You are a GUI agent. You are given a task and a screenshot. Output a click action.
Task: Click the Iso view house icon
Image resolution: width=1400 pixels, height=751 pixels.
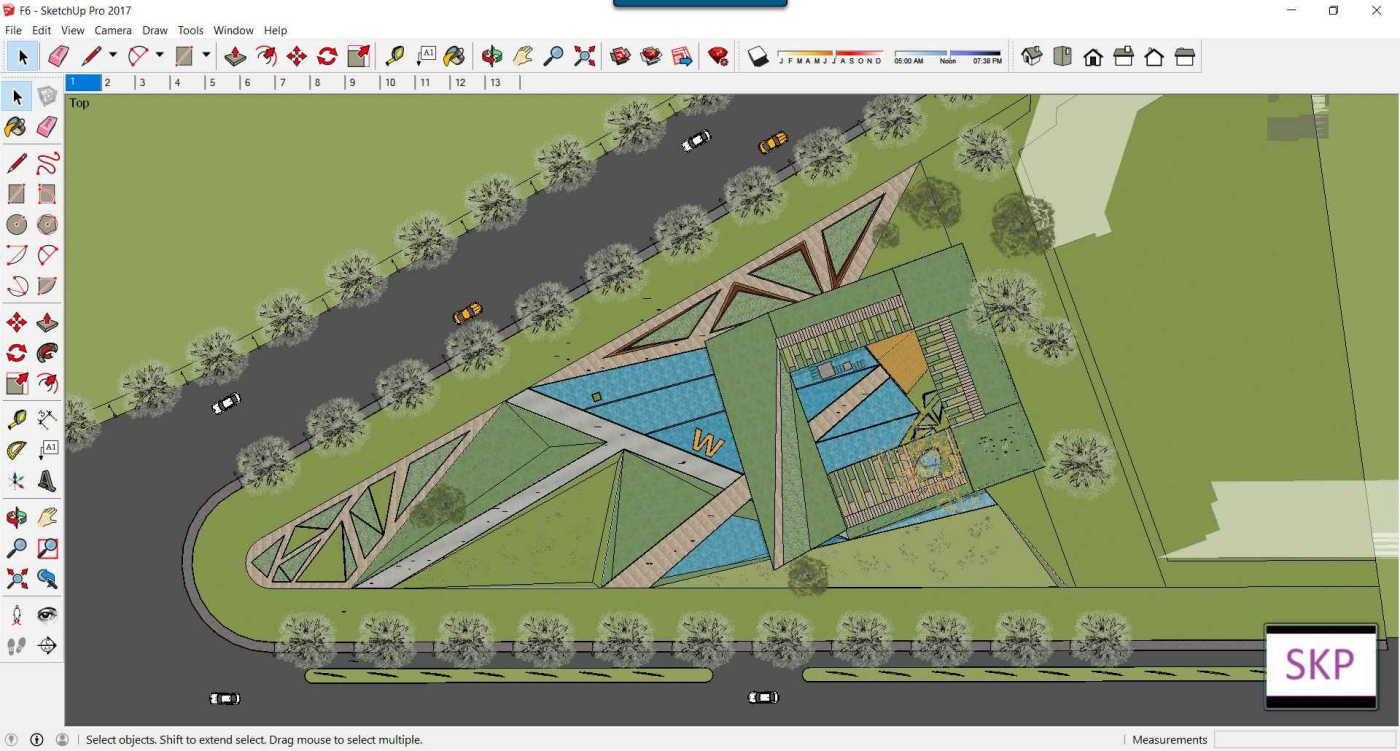point(1032,56)
